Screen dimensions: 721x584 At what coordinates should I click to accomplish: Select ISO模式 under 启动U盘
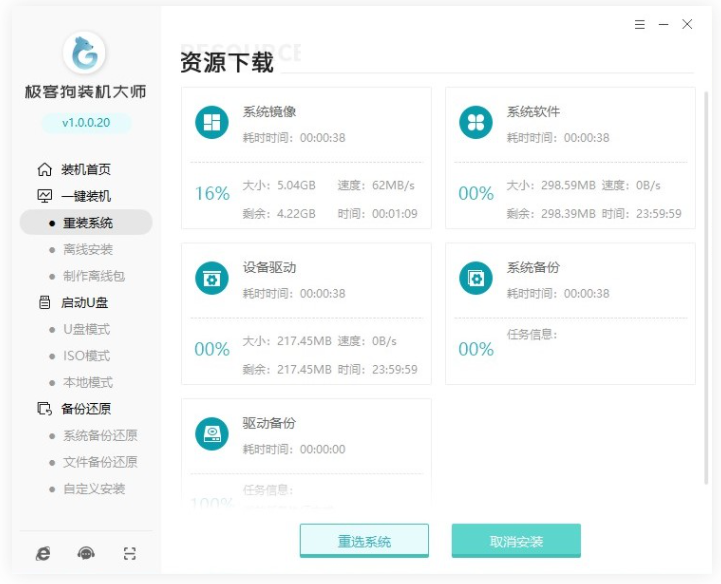click(86, 355)
